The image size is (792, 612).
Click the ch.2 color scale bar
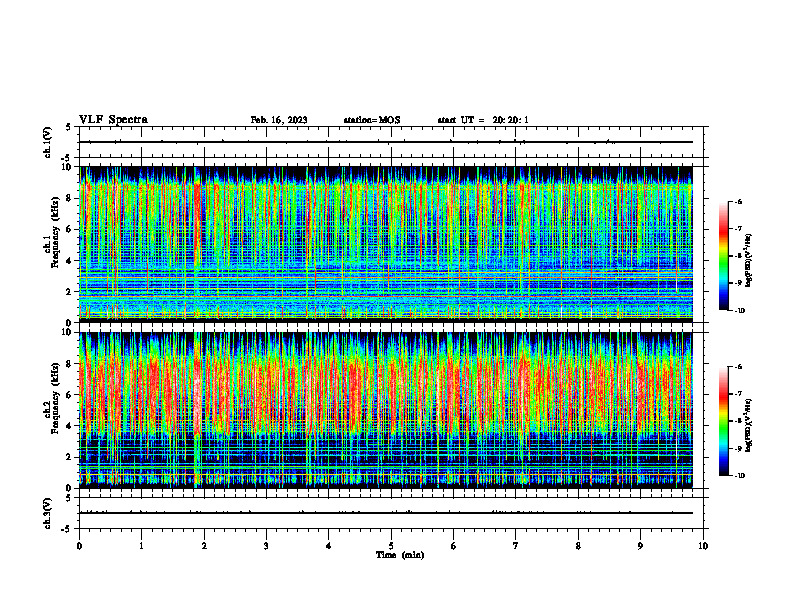723,421
